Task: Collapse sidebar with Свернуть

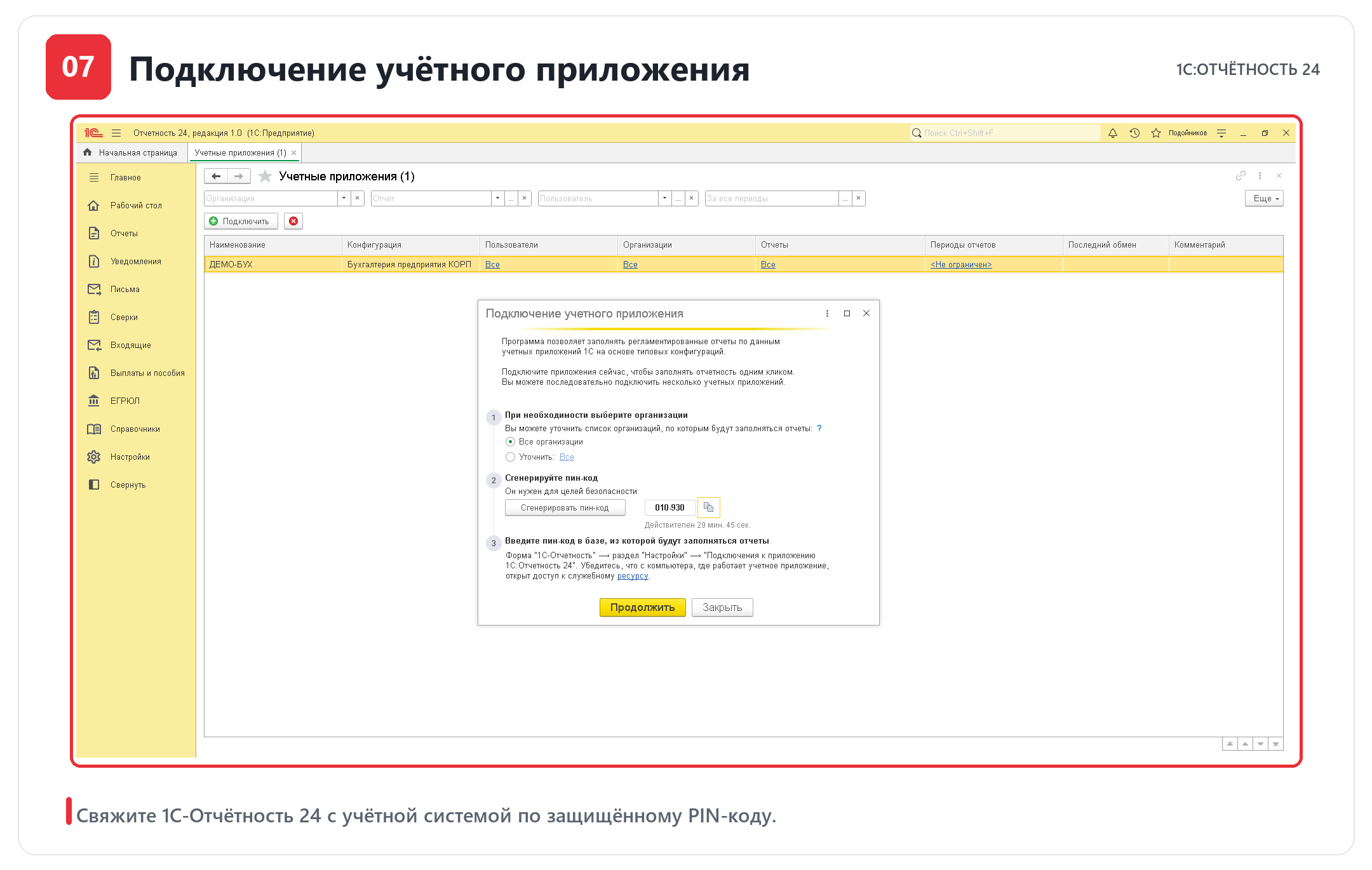Action: coord(136,485)
